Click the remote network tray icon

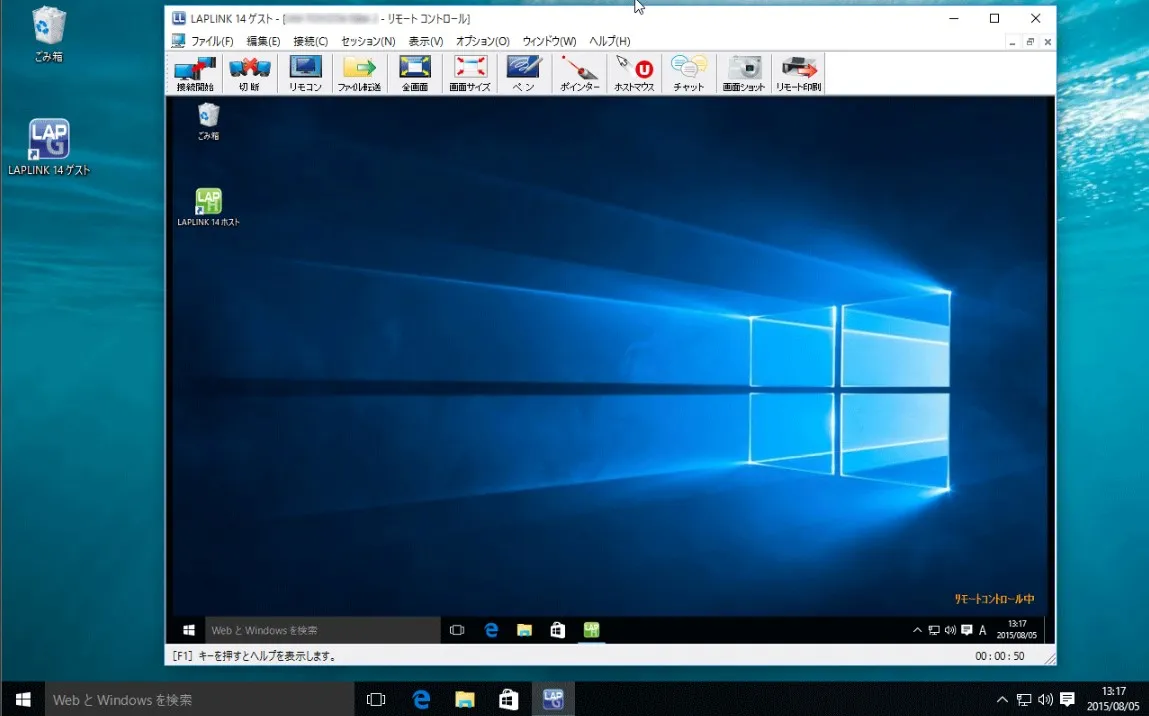coord(934,630)
